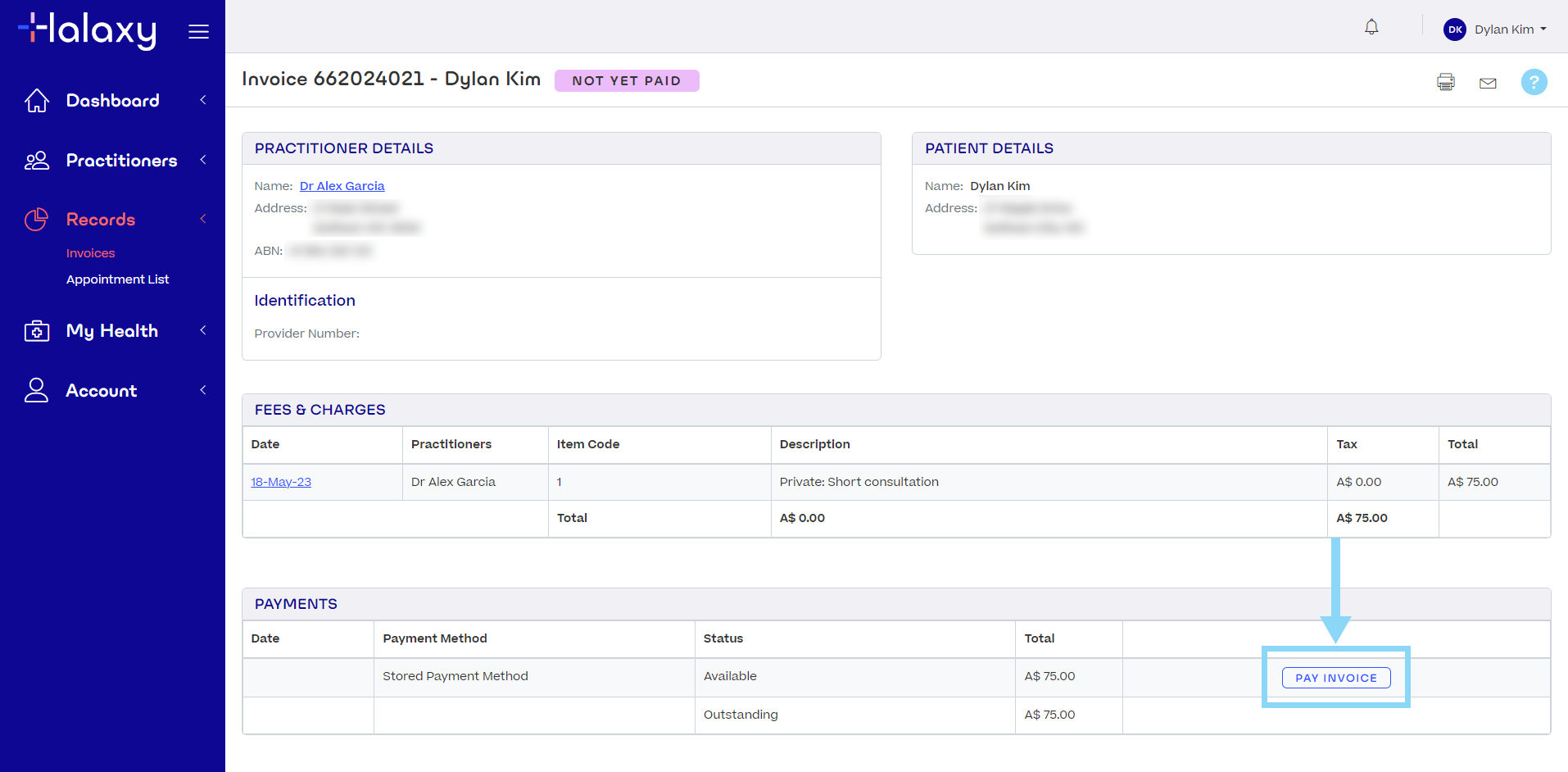Expand the Dashboard menu chevron
The width and height of the screenshot is (1568, 772).
click(203, 100)
